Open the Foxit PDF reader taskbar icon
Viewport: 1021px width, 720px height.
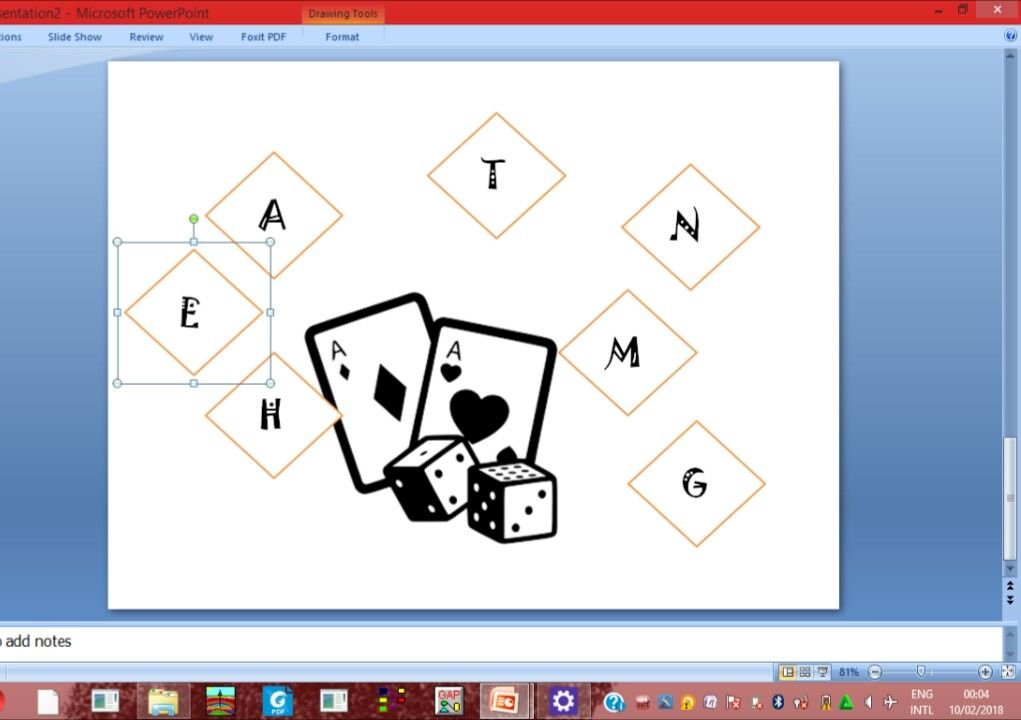pyautogui.click(x=277, y=702)
